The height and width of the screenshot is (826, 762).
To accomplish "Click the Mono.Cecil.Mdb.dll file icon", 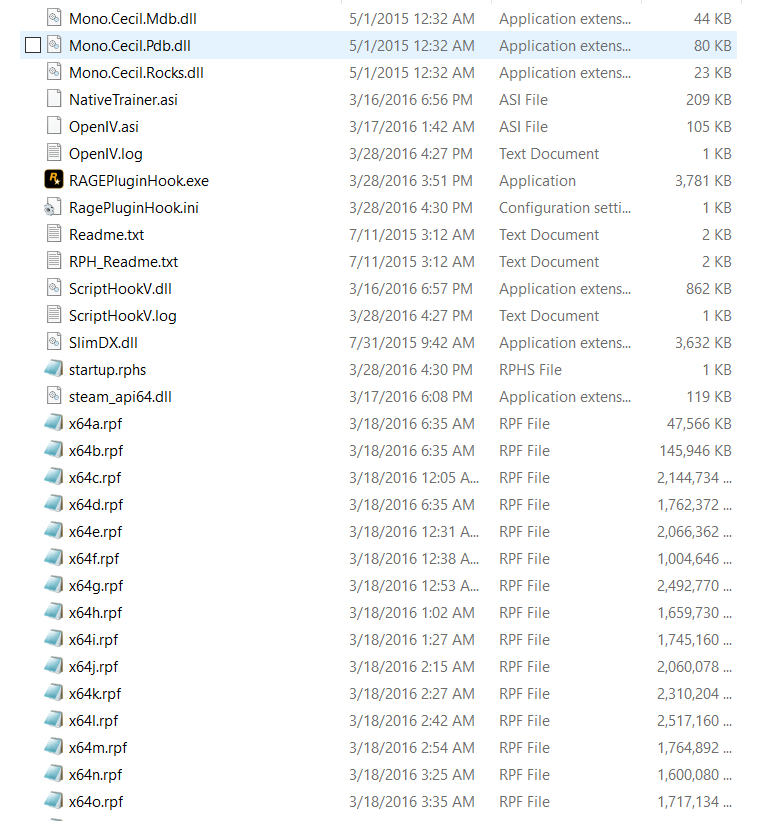I will [54, 18].
